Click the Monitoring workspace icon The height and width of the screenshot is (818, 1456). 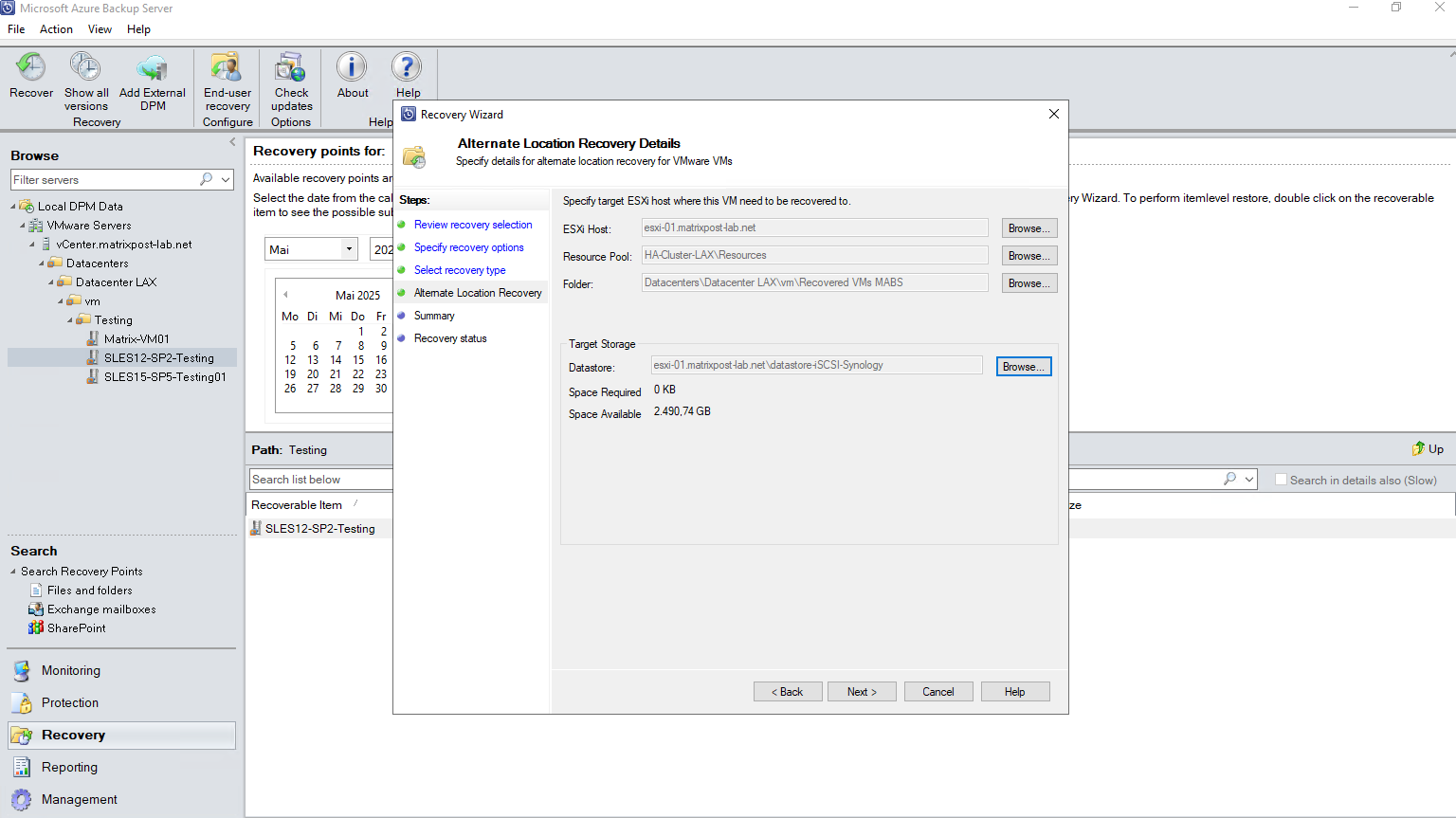pyautogui.click(x=22, y=671)
